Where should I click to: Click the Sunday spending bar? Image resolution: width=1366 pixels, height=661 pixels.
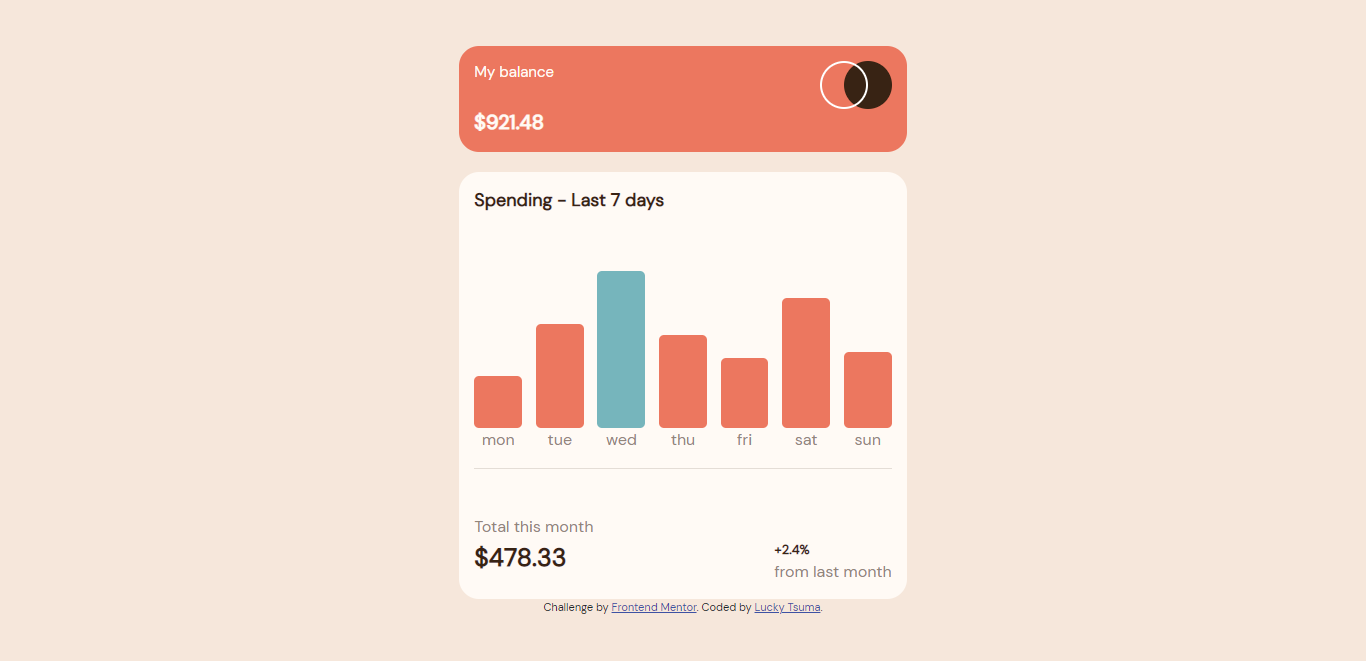point(867,388)
